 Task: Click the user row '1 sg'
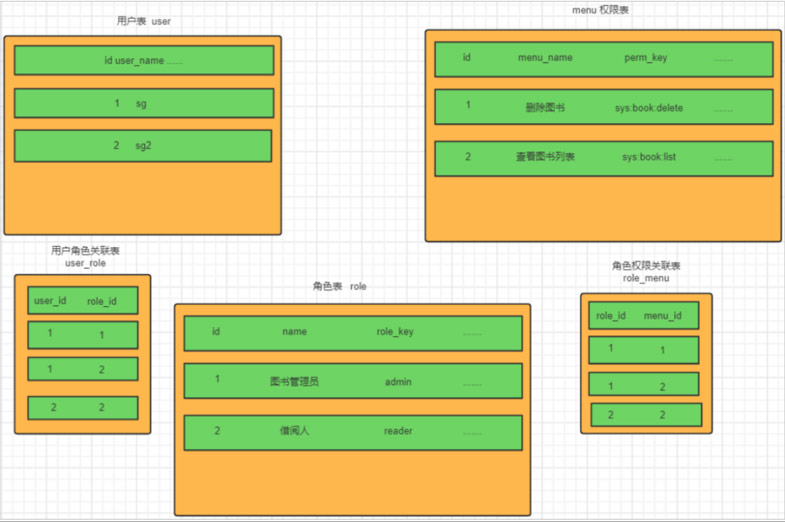[x=144, y=103]
